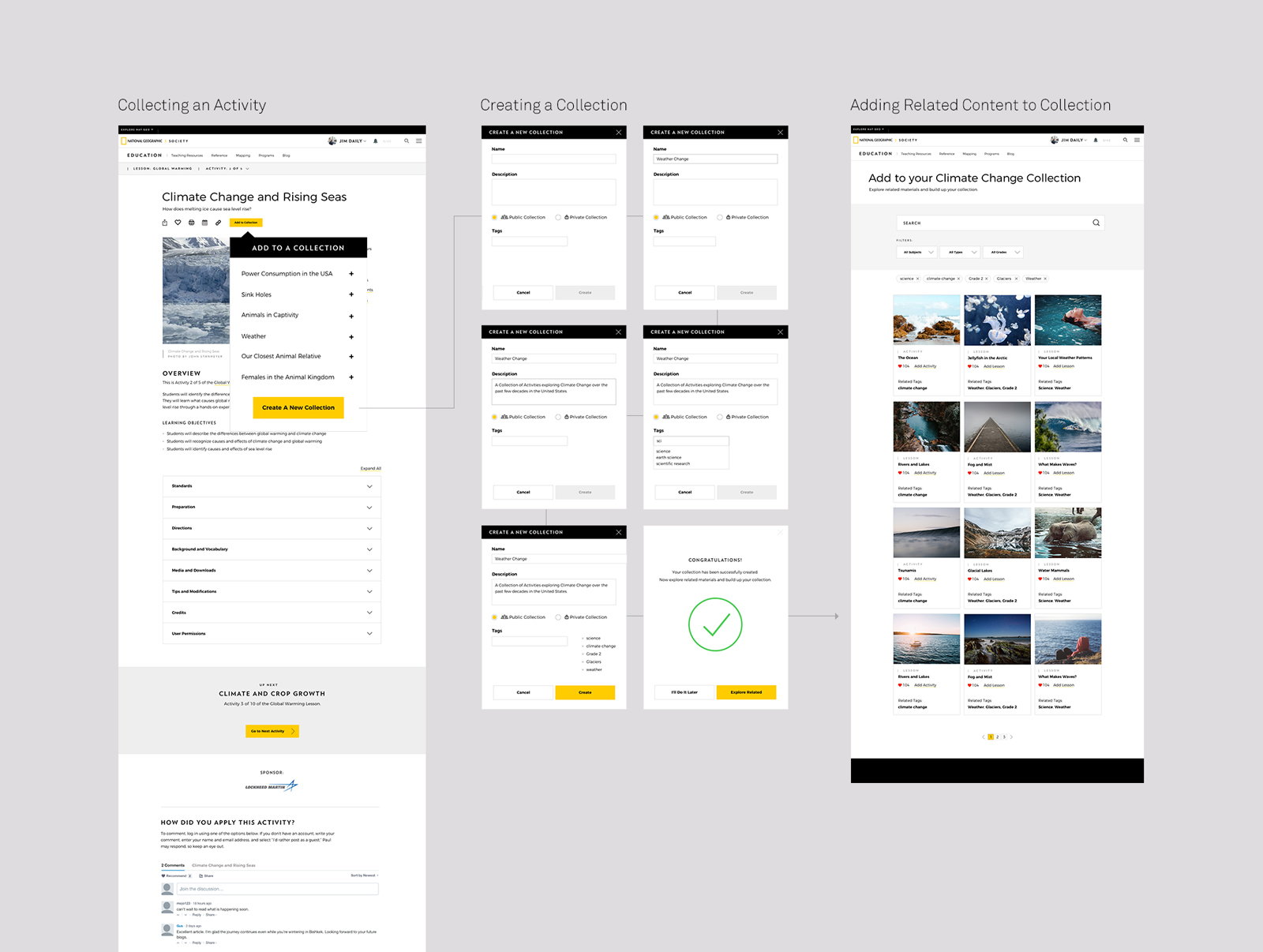
Task: Switch to the 2 Comments tab
Action: 173,865
